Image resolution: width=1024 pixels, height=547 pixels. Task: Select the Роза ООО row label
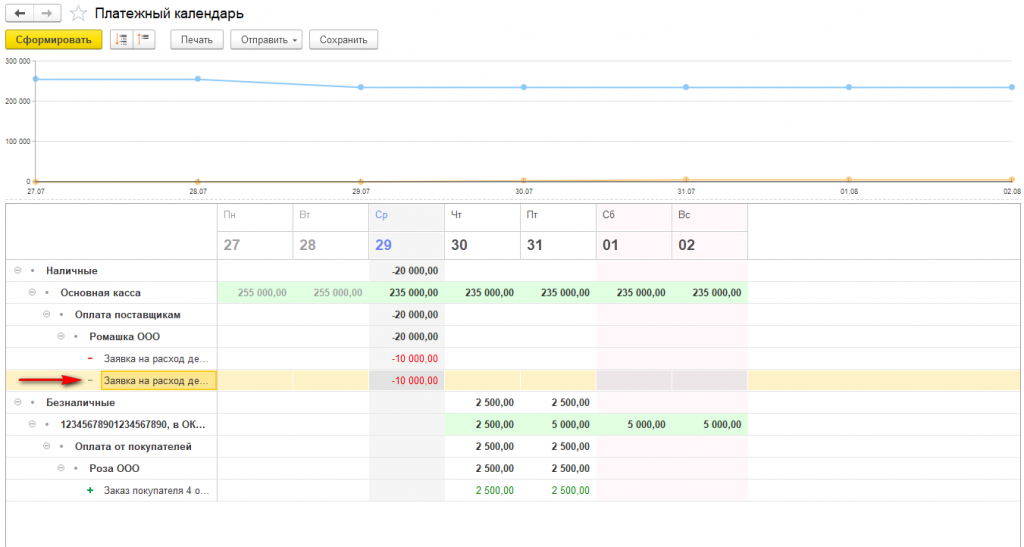pyautogui.click(x=114, y=469)
